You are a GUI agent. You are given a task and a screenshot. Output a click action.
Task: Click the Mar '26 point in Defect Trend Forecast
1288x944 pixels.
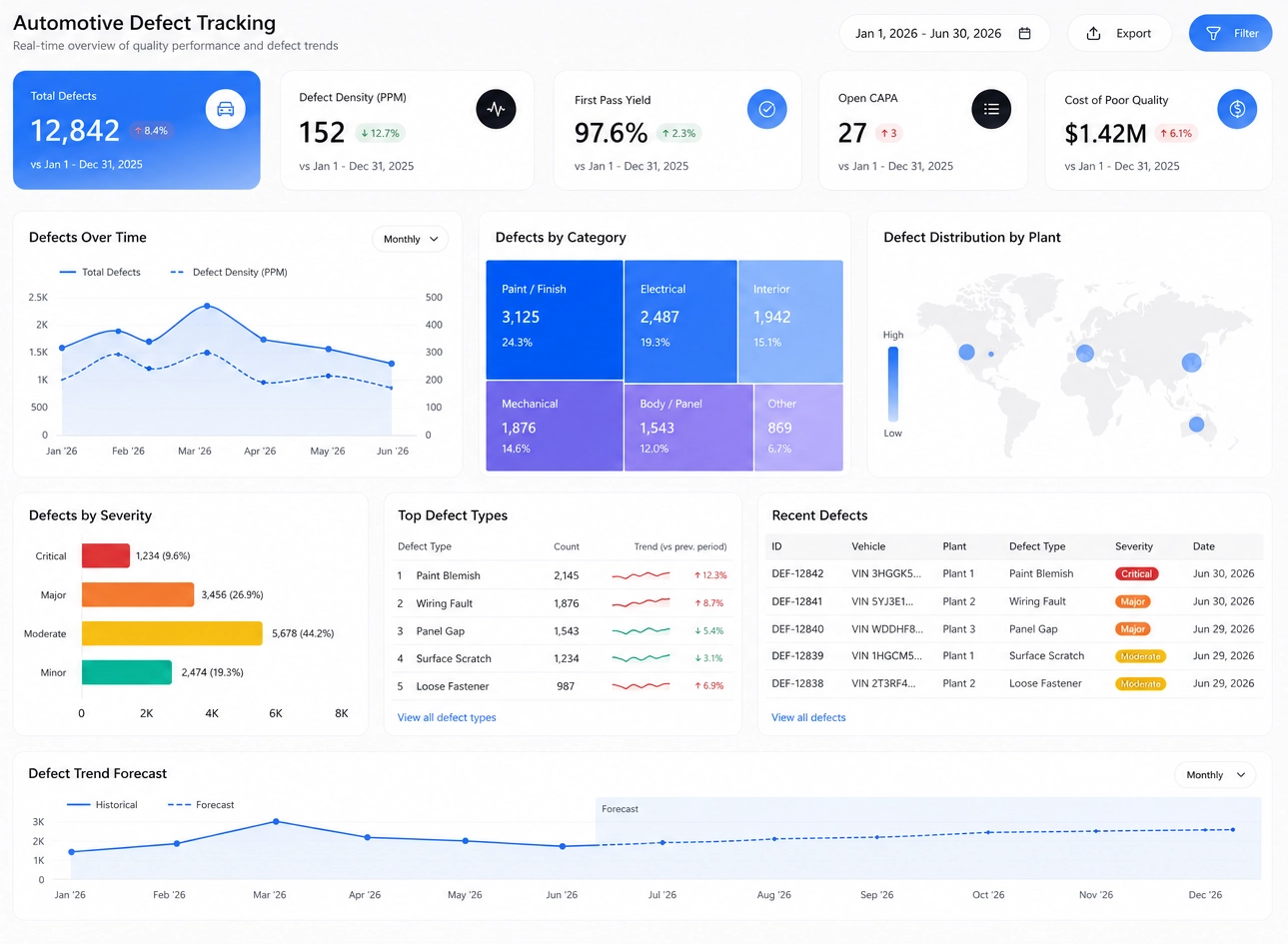click(x=276, y=821)
